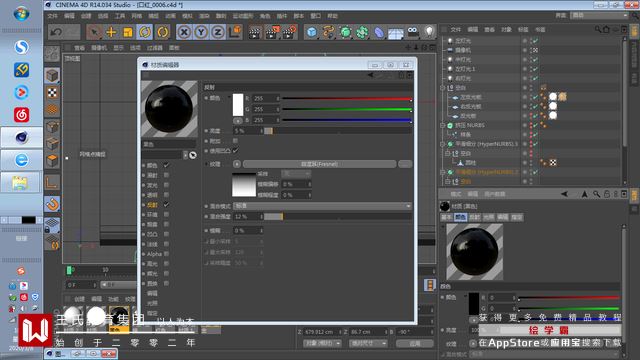Enable the 透明 Transparency channel checkbox
The width and height of the screenshot is (640, 360).
click(x=166, y=195)
